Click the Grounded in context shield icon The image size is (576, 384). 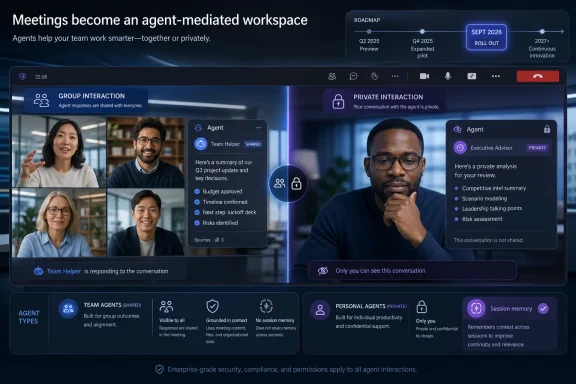tap(212, 306)
